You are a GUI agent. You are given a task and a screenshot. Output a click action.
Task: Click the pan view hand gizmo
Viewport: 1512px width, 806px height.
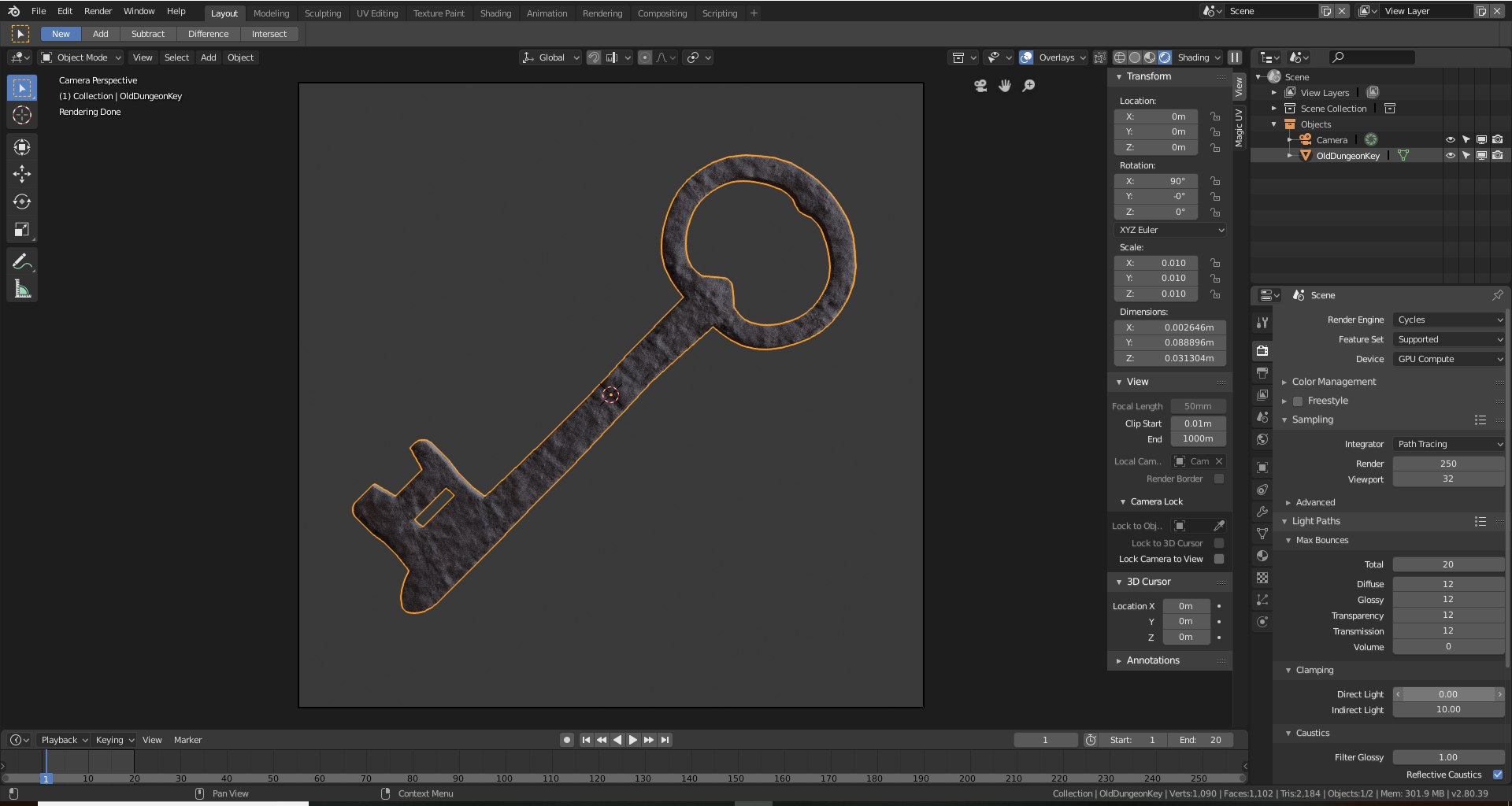pos(1005,86)
